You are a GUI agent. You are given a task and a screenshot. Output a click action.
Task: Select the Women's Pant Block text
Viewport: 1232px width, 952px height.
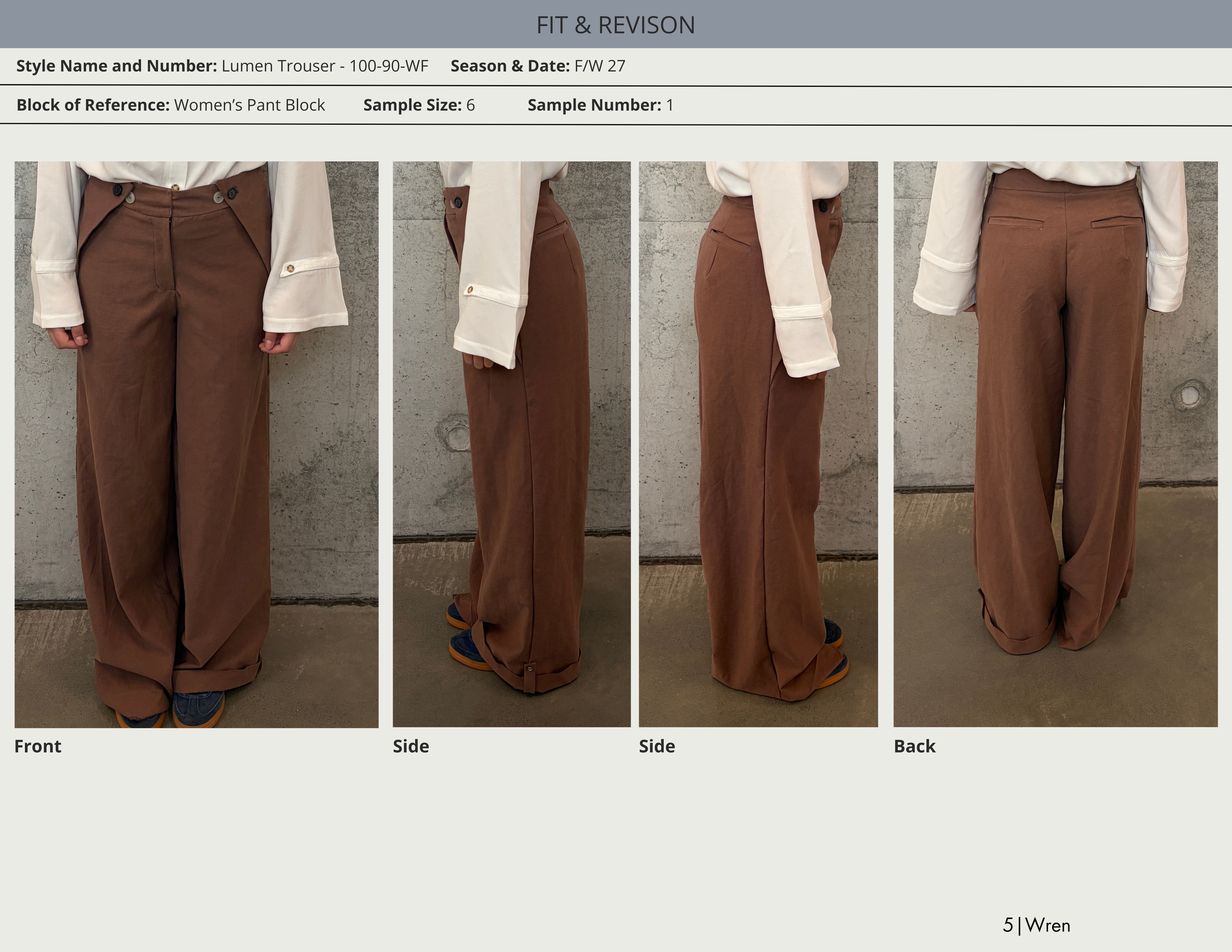coord(249,105)
